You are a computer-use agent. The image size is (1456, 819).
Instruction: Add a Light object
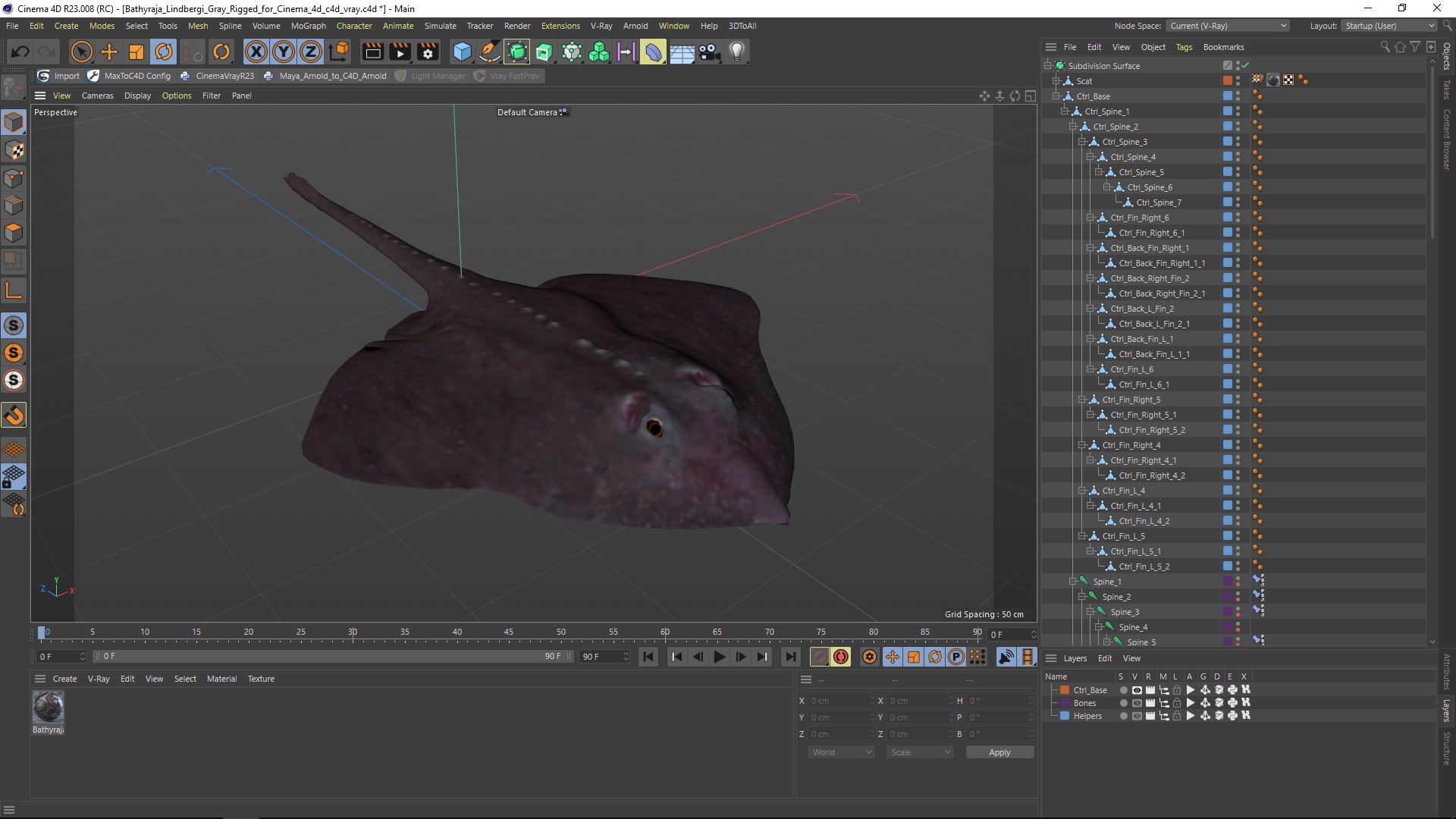pyautogui.click(x=736, y=52)
